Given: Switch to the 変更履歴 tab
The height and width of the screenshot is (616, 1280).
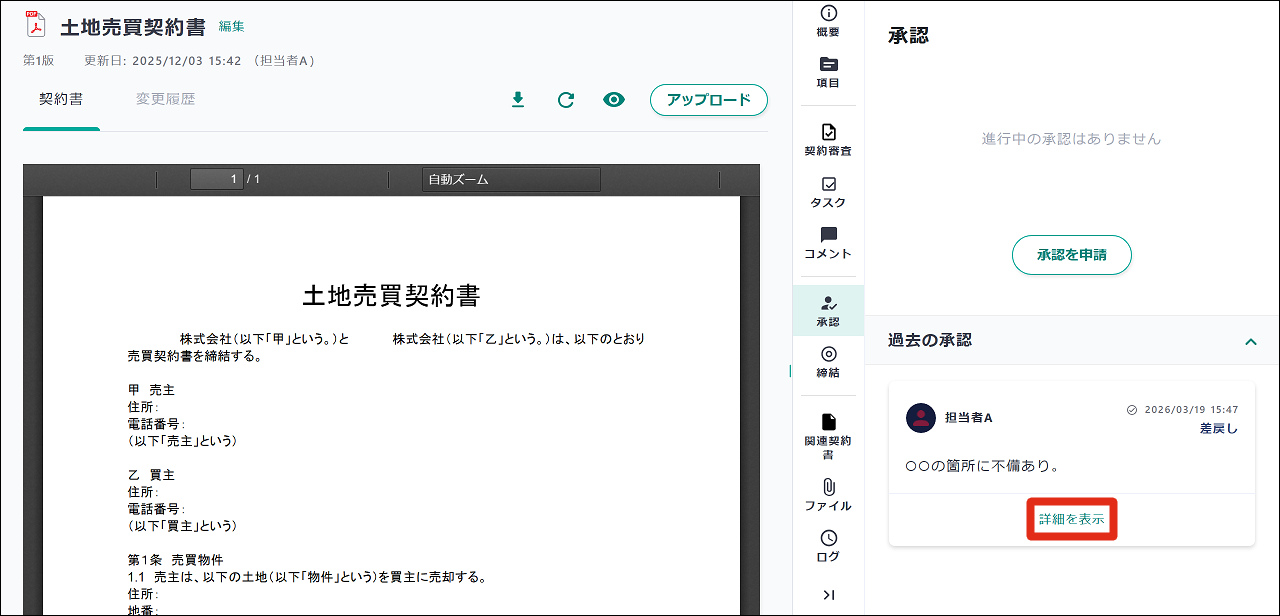Looking at the screenshot, I should [166, 100].
